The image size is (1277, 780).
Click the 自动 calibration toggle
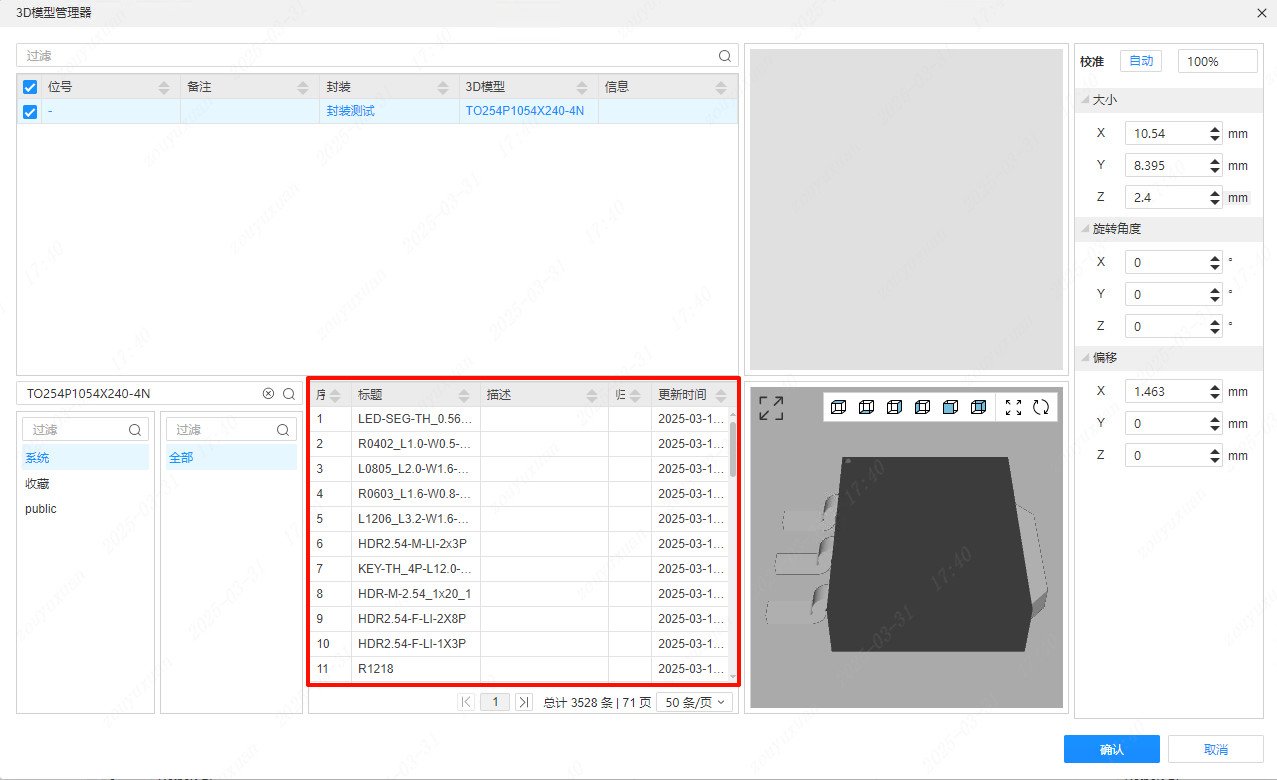(1141, 61)
